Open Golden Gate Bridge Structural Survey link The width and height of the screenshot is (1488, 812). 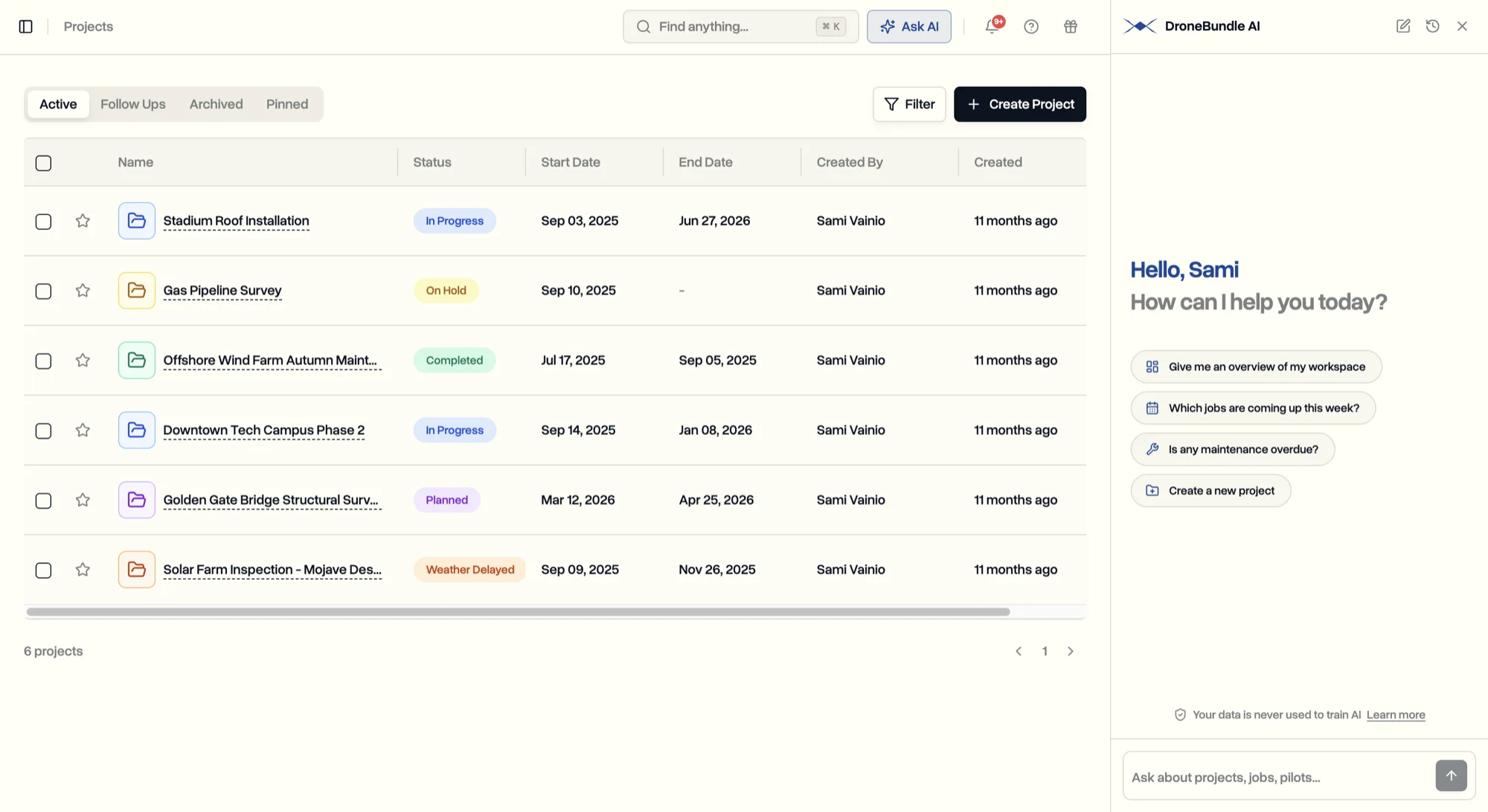(x=272, y=500)
